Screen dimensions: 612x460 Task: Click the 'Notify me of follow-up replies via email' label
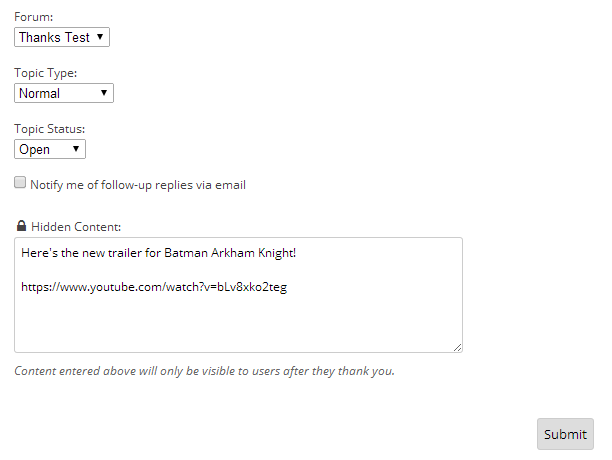[138, 185]
